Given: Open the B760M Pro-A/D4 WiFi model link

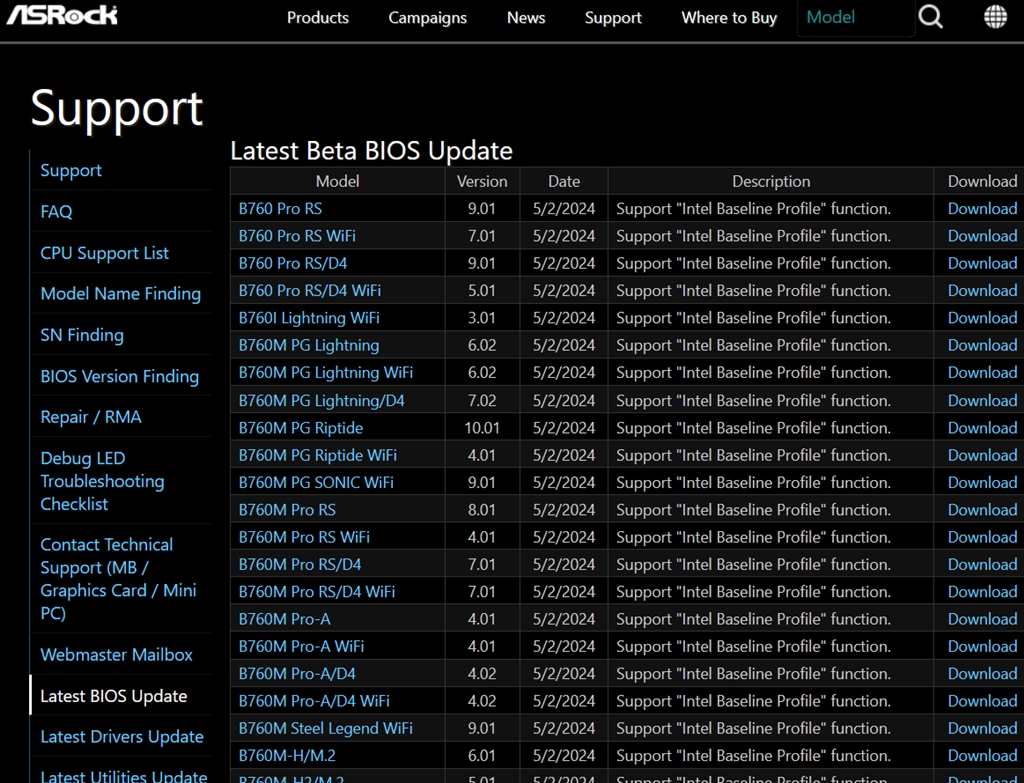Looking at the screenshot, I should (314, 701).
